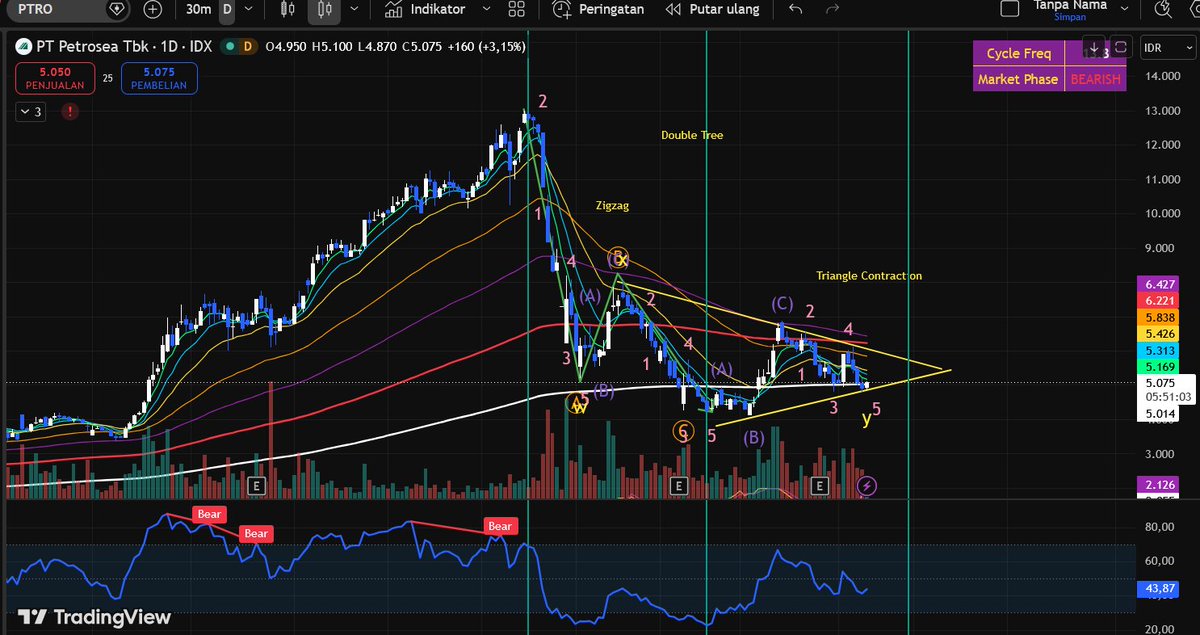
Task: Select the orange circled x wave label
Action: (619, 259)
